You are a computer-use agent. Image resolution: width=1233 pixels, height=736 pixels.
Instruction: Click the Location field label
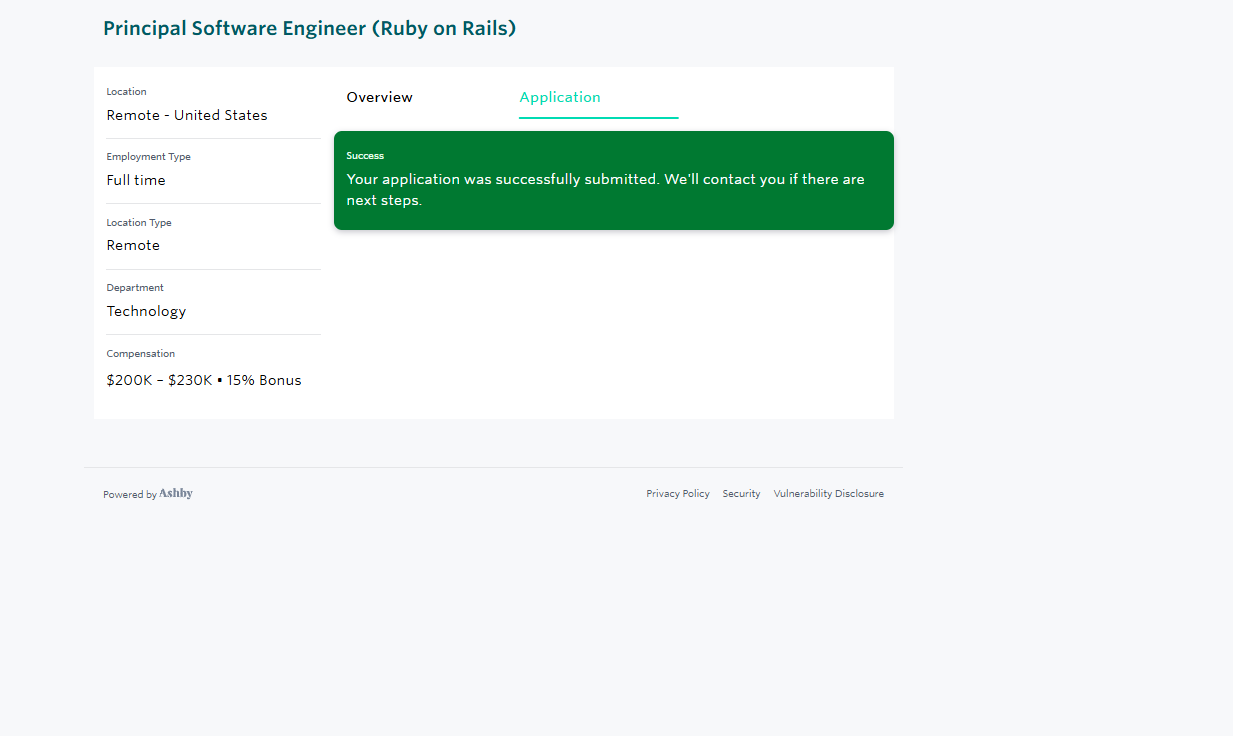click(x=126, y=92)
